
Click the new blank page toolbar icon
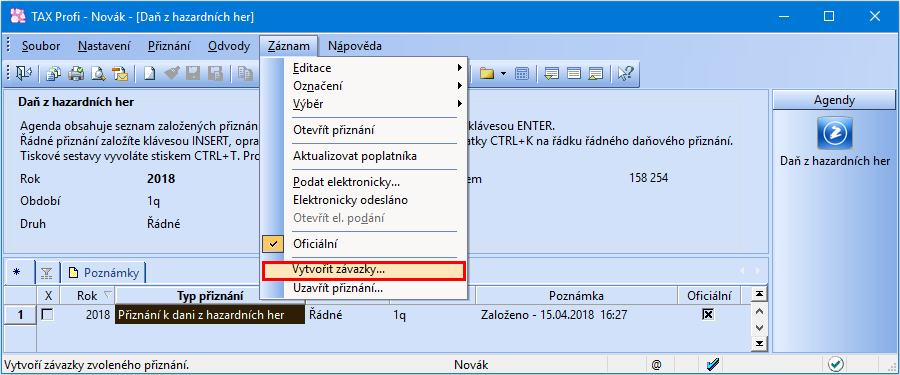click(149, 74)
